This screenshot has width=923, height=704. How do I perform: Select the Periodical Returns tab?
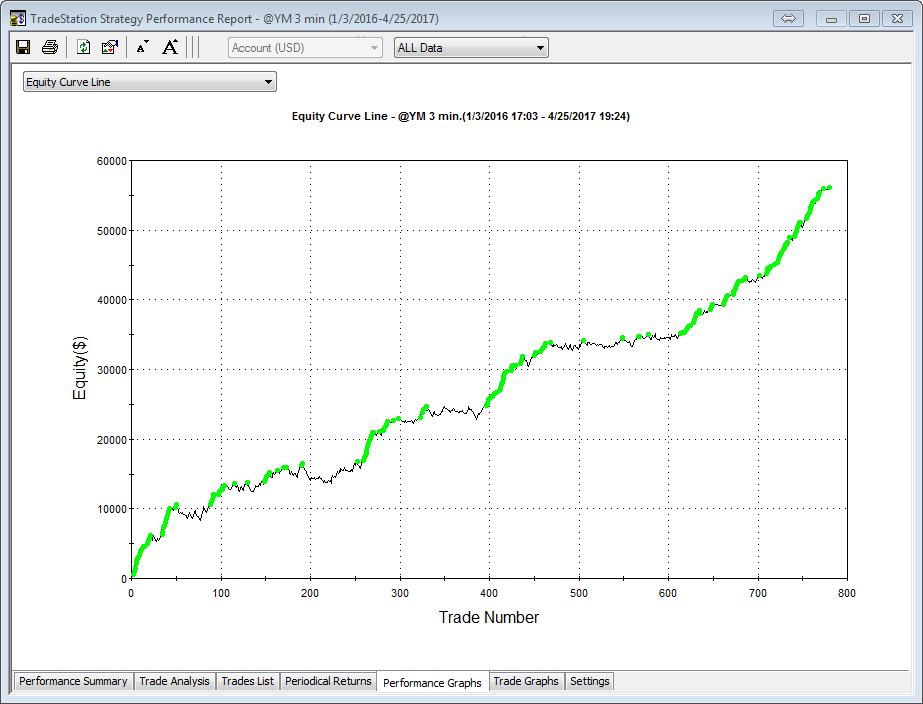[x=328, y=681]
